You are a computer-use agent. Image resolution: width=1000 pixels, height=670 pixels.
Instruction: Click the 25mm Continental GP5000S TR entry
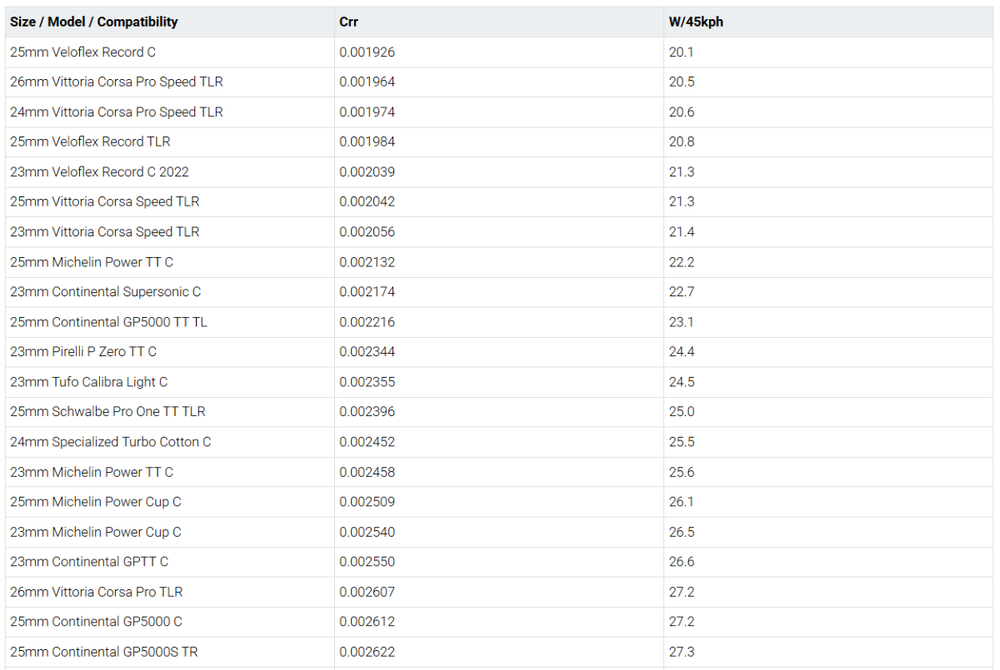pyautogui.click(x=104, y=652)
